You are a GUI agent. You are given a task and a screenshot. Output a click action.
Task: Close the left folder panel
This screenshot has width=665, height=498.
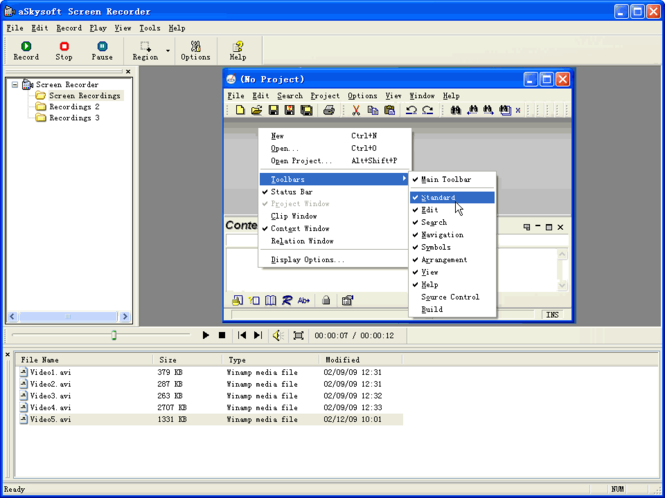point(128,72)
